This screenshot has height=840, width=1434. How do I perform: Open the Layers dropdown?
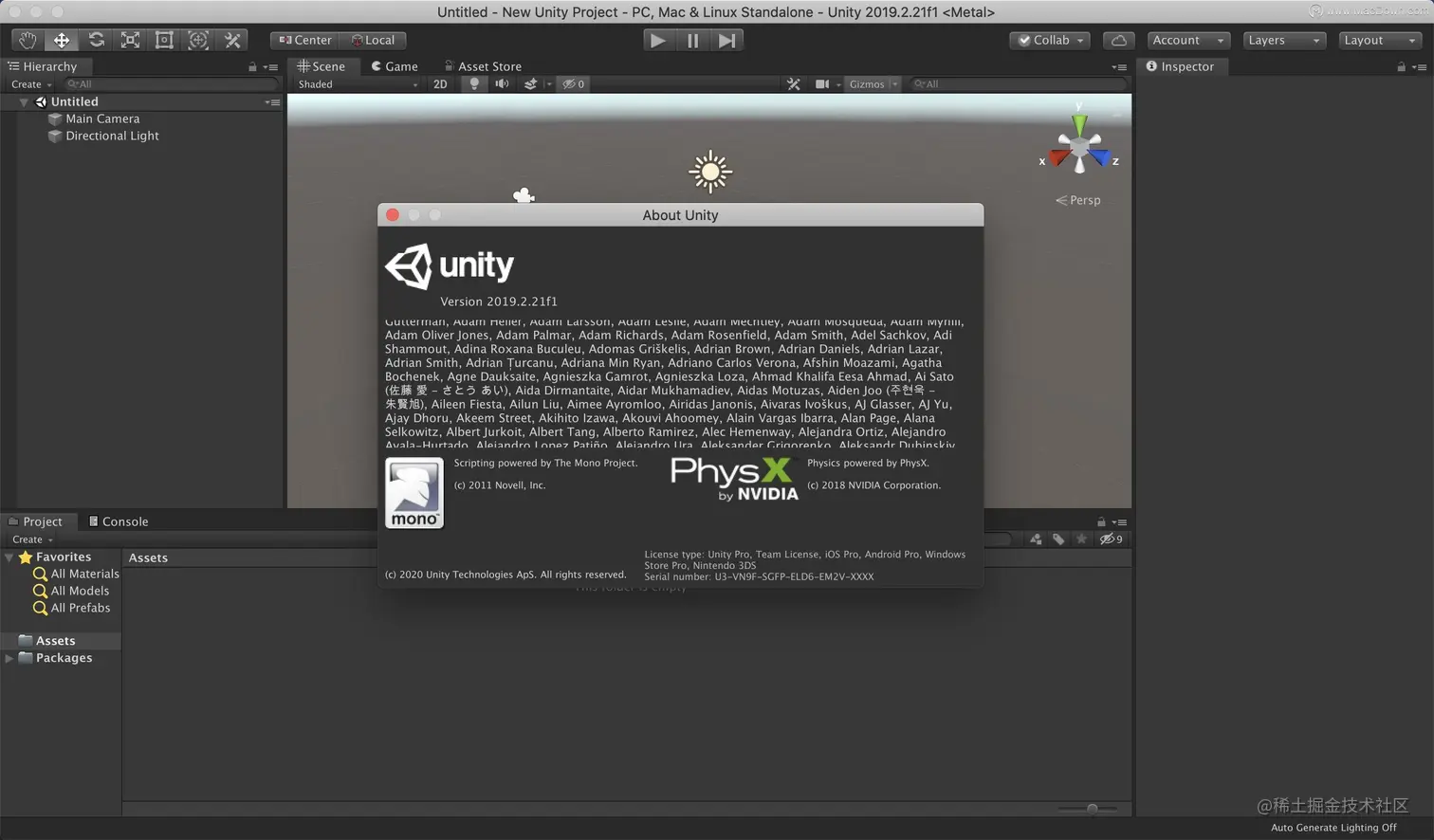pyautogui.click(x=1283, y=40)
